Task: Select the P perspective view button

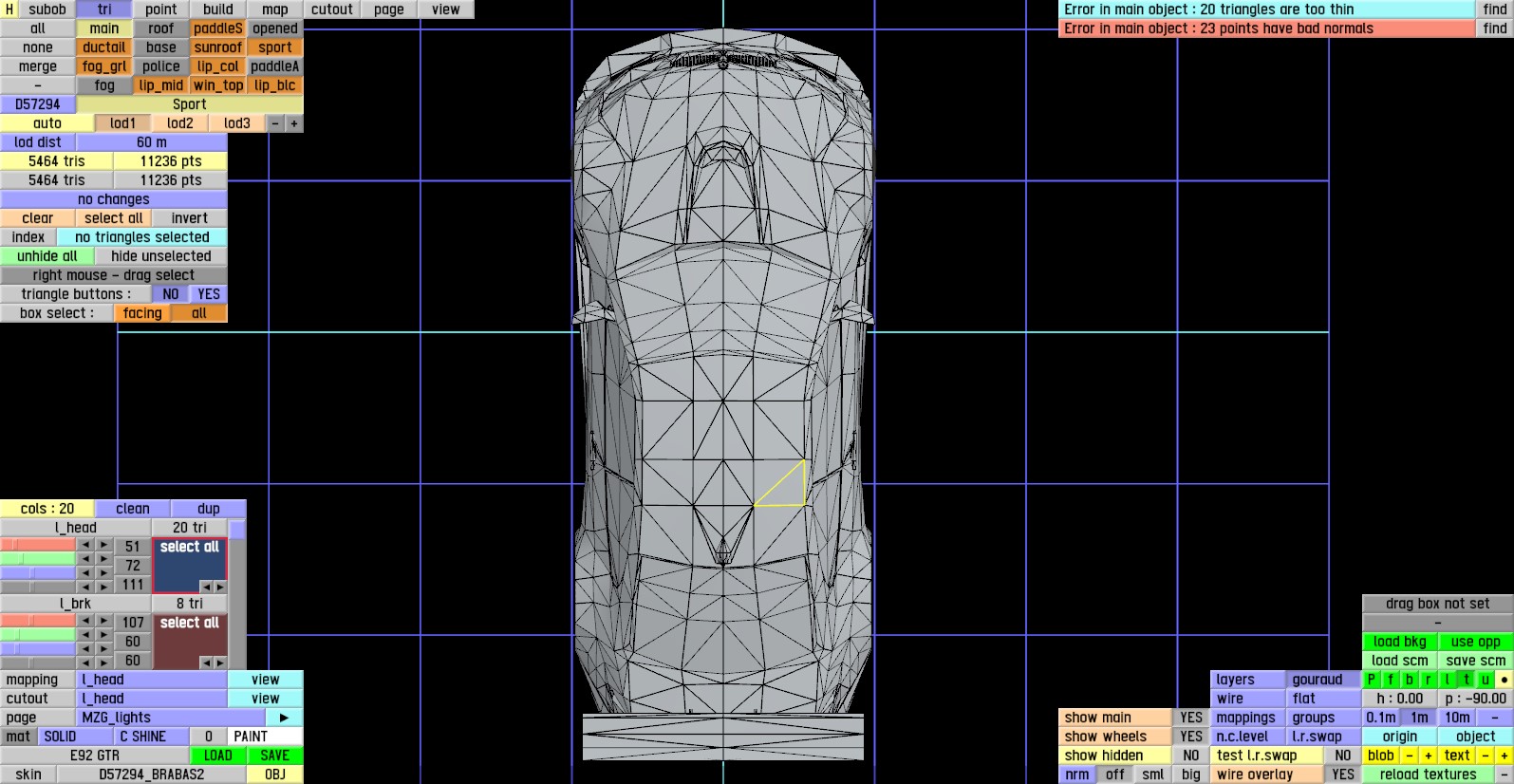Action: 1372,680
